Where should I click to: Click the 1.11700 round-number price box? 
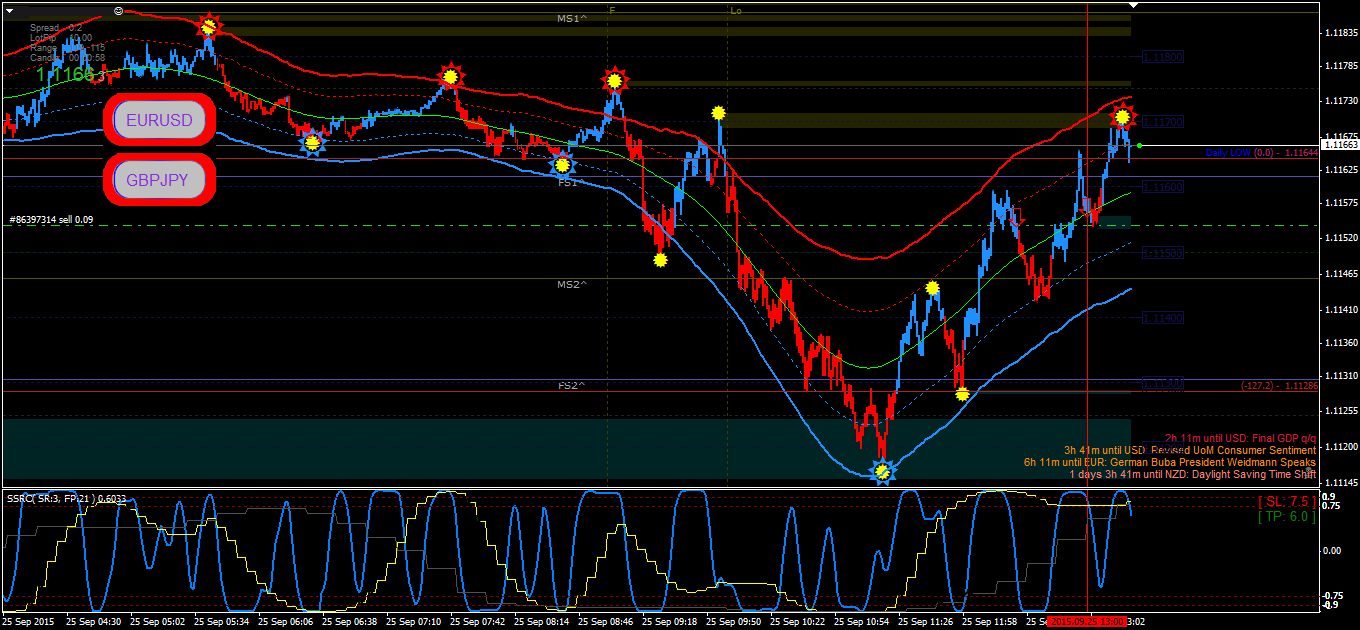click(1162, 122)
